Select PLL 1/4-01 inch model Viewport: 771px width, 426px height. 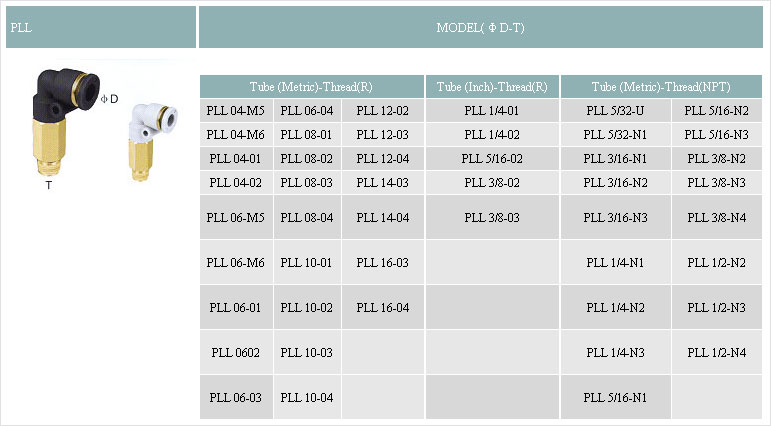(492, 111)
